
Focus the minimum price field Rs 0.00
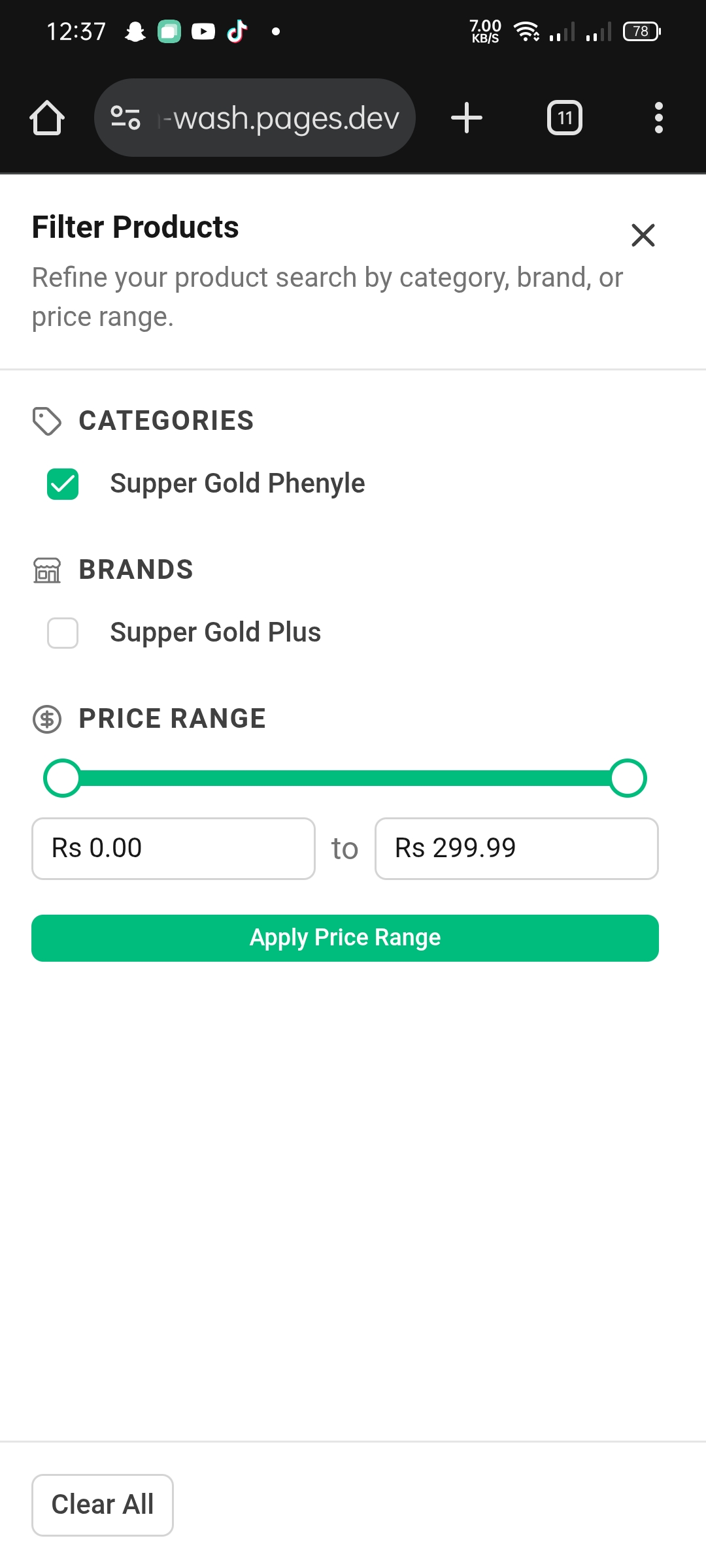(x=173, y=849)
